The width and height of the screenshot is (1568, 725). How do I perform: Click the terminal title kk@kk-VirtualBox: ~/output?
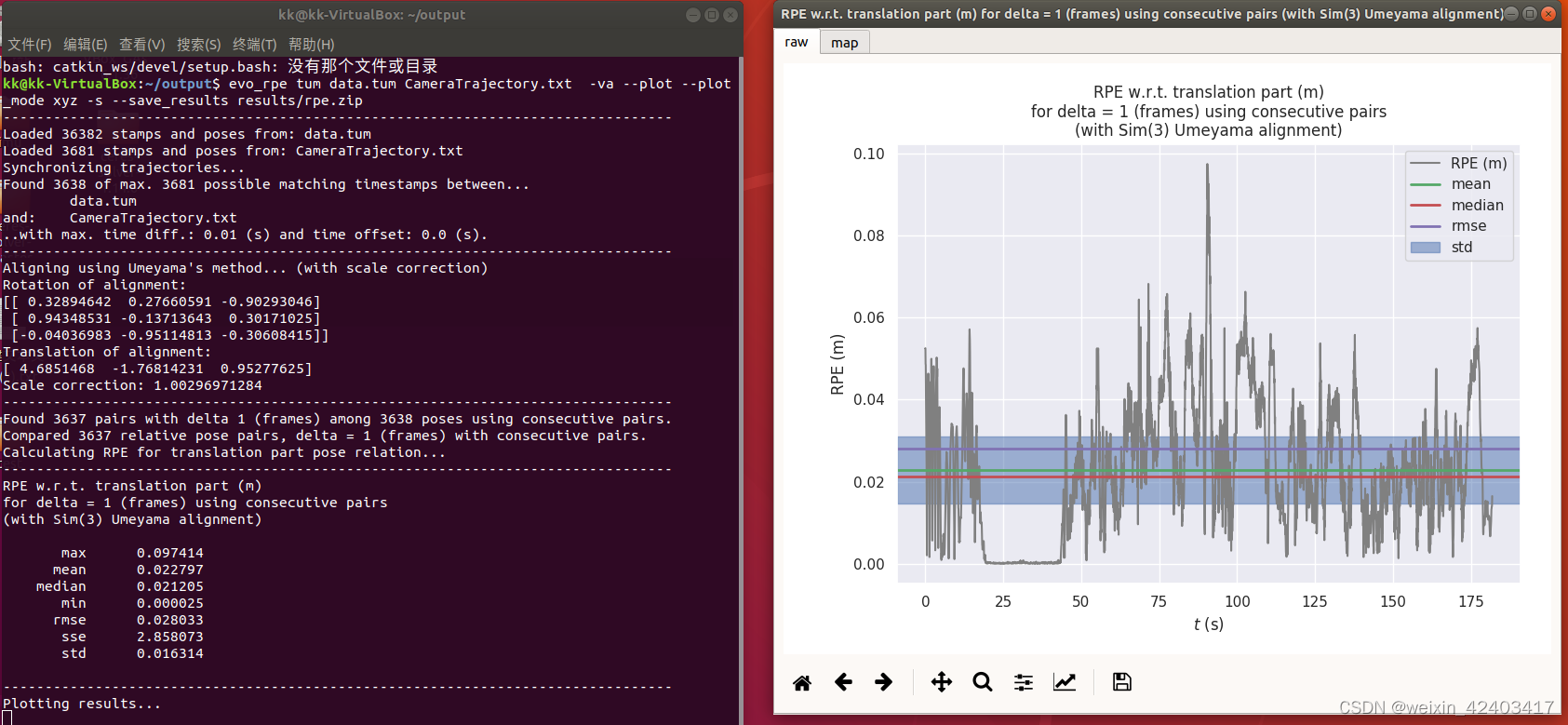[x=371, y=15]
